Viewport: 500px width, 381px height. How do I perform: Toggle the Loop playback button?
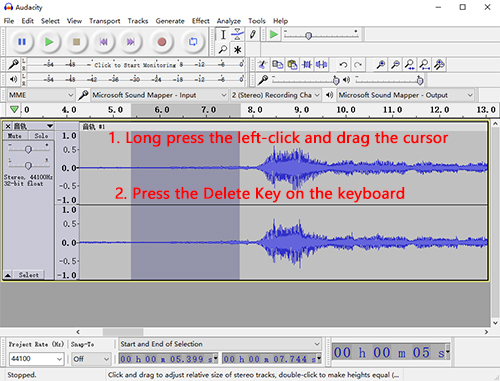point(193,42)
